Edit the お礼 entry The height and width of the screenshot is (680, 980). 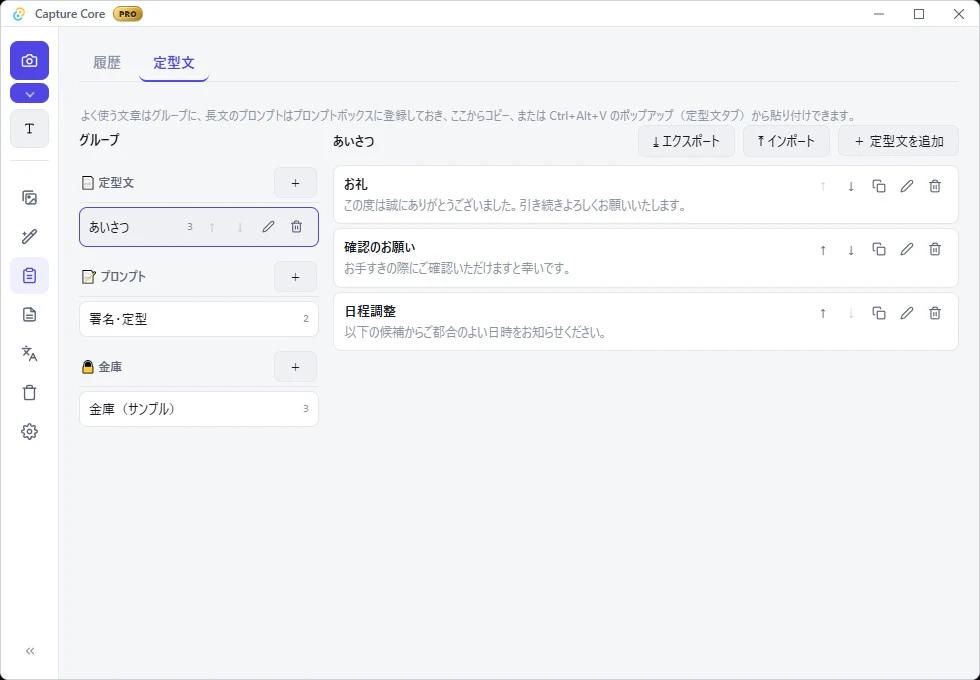click(x=907, y=186)
